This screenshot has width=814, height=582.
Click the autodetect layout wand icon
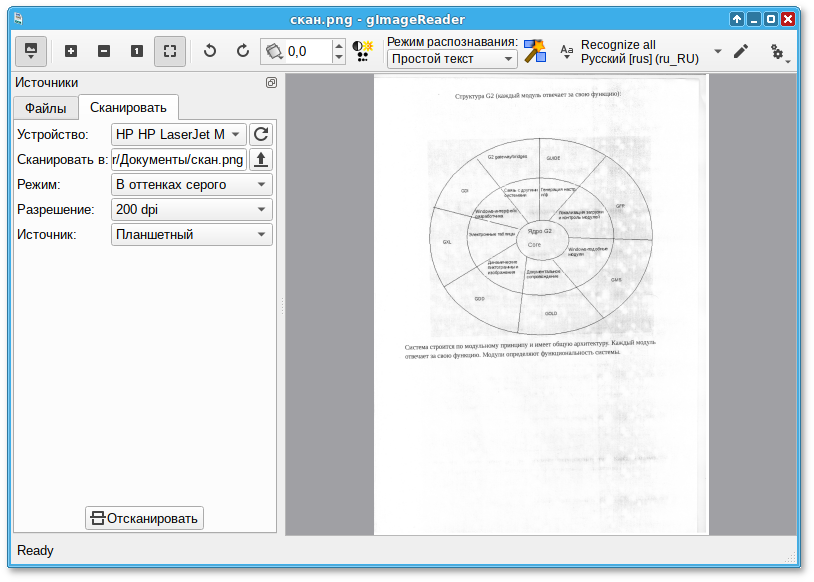pos(535,51)
